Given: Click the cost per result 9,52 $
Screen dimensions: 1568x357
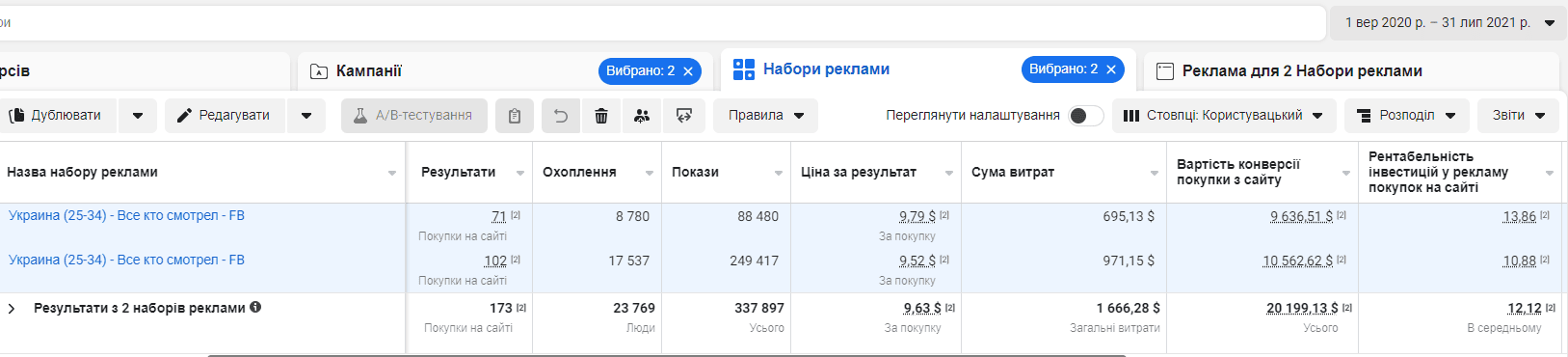Looking at the screenshot, I should (917, 261).
